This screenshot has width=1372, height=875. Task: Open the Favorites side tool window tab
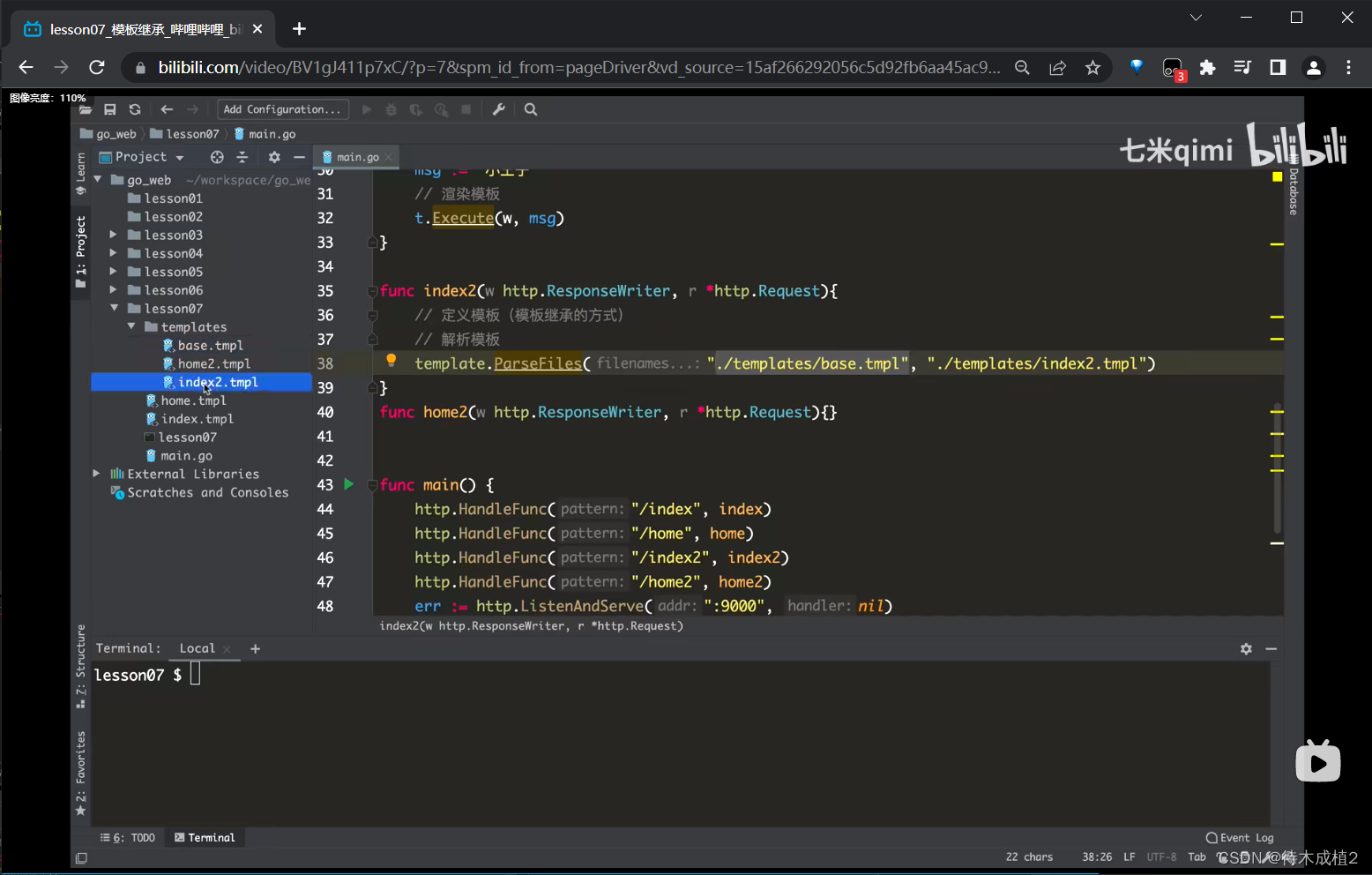(x=80, y=774)
